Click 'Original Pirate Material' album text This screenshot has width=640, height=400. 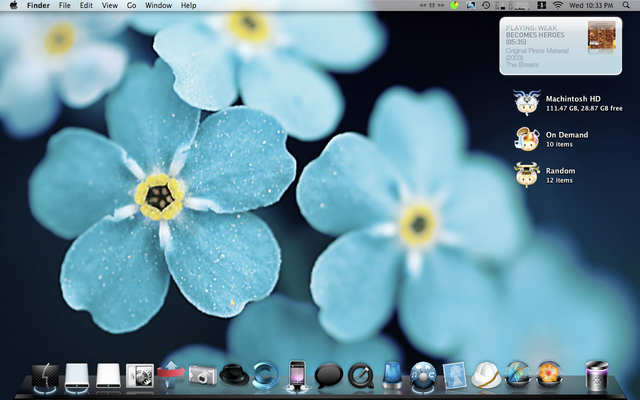(x=537, y=51)
